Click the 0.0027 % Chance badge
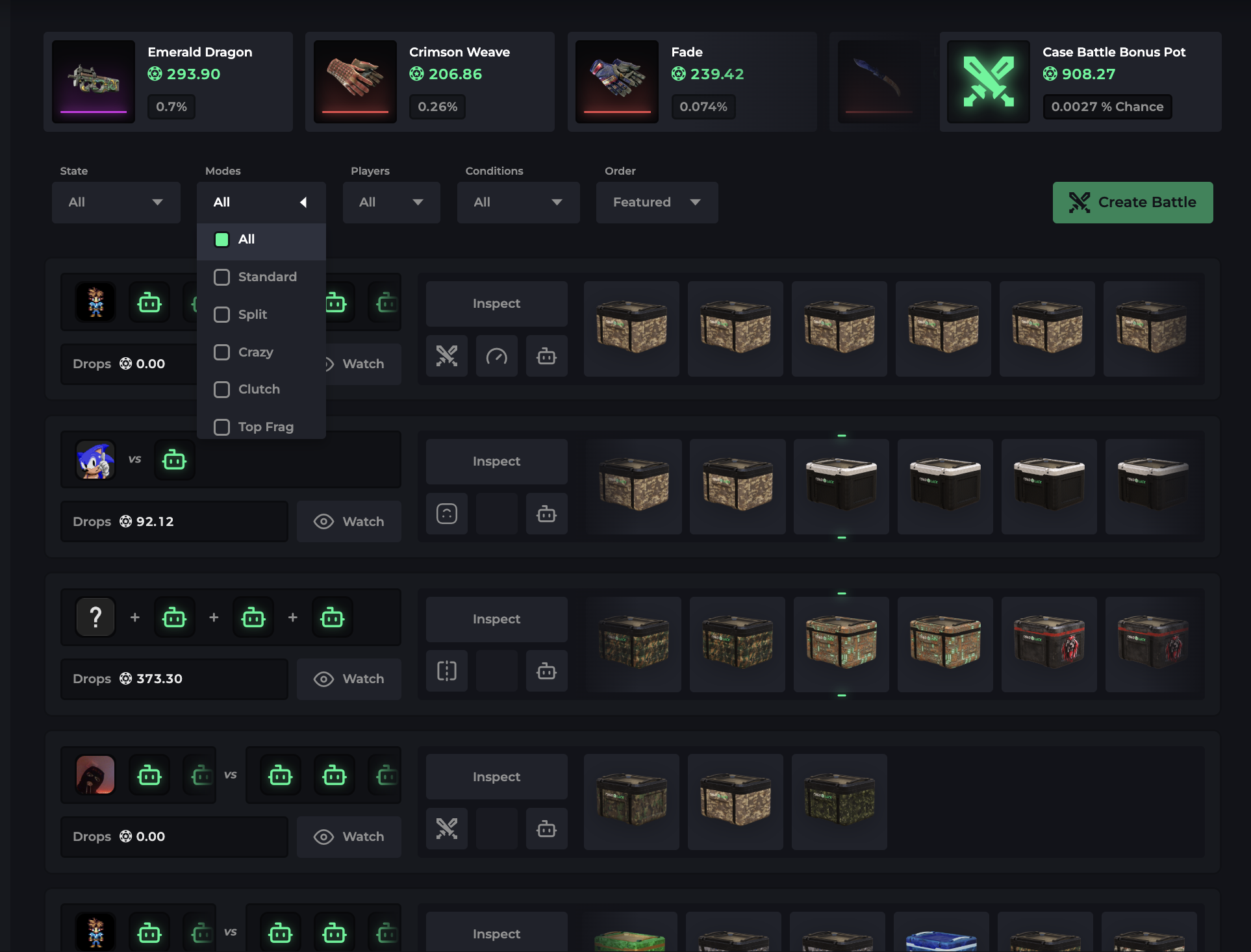This screenshot has width=1251, height=952. 1107,107
